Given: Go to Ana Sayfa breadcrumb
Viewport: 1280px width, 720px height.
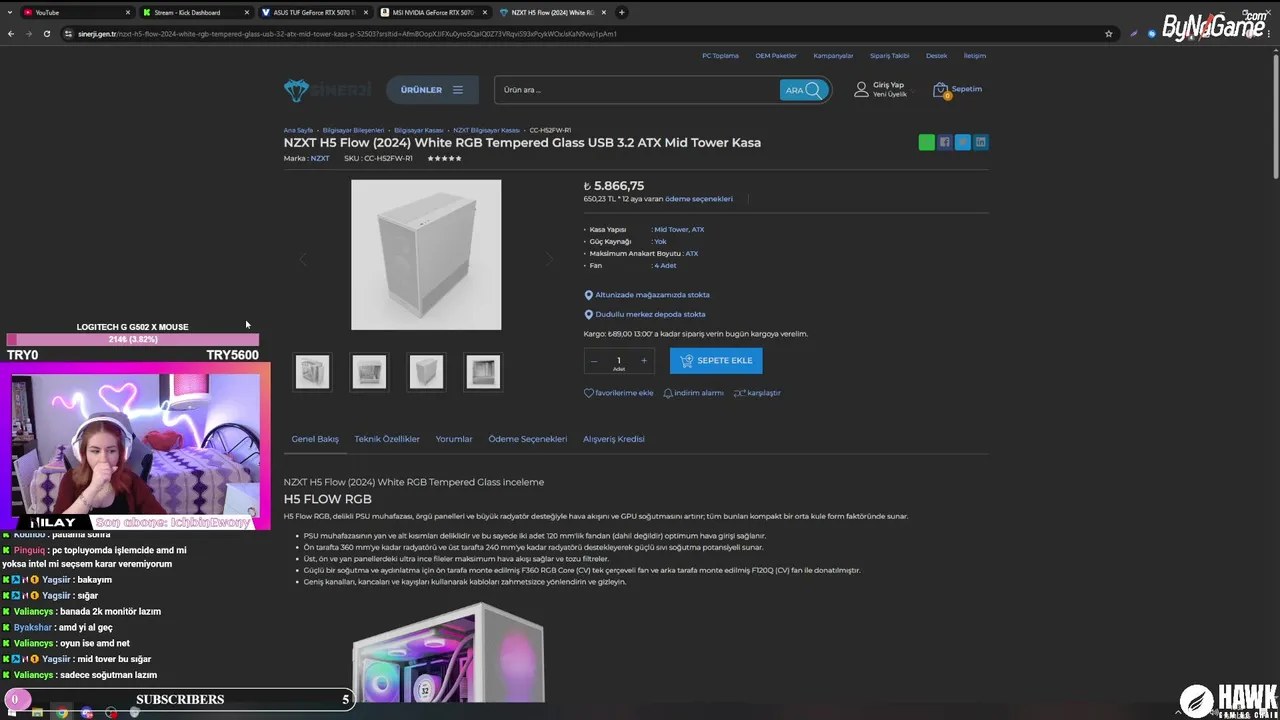Looking at the screenshot, I should pos(298,130).
